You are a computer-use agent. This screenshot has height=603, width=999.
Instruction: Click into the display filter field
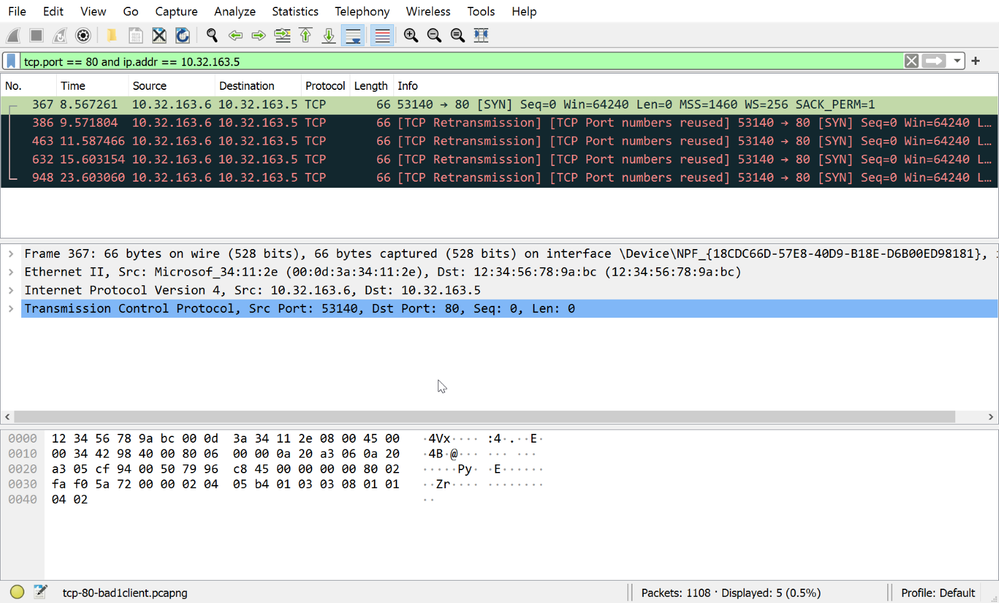(462, 61)
